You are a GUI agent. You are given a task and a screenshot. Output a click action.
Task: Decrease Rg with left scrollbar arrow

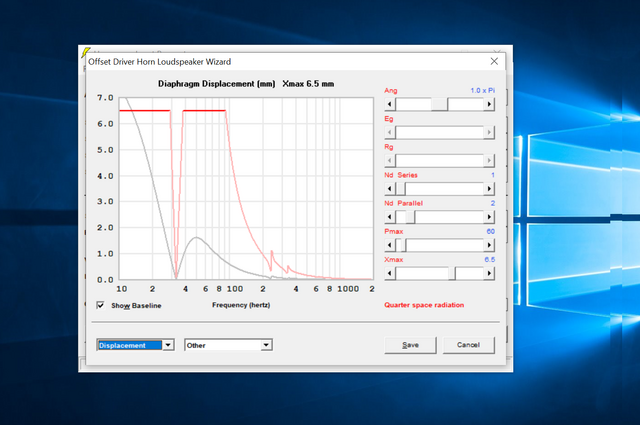(x=390, y=160)
